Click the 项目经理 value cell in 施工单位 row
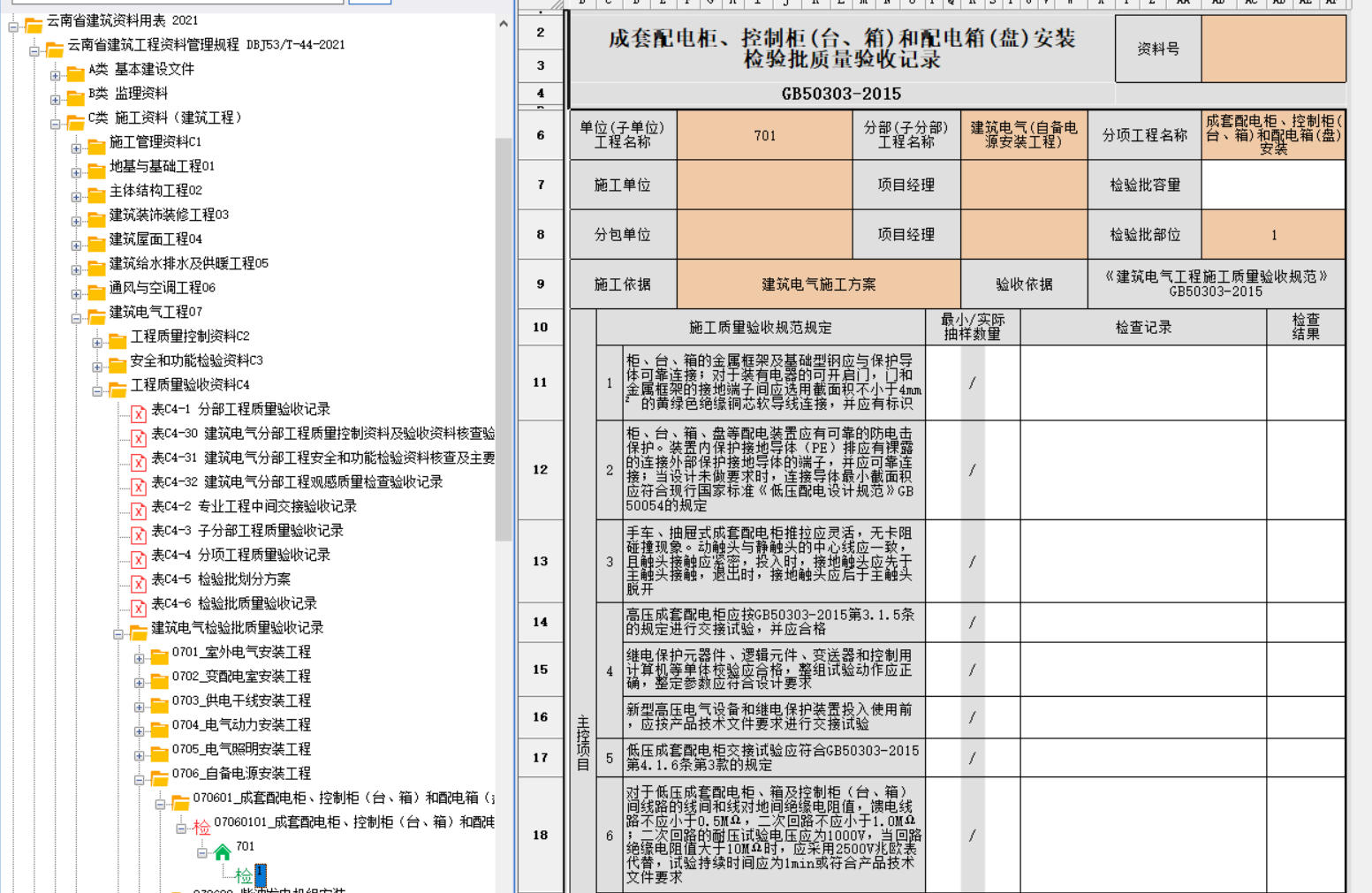 pyautogui.click(x=1024, y=185)
